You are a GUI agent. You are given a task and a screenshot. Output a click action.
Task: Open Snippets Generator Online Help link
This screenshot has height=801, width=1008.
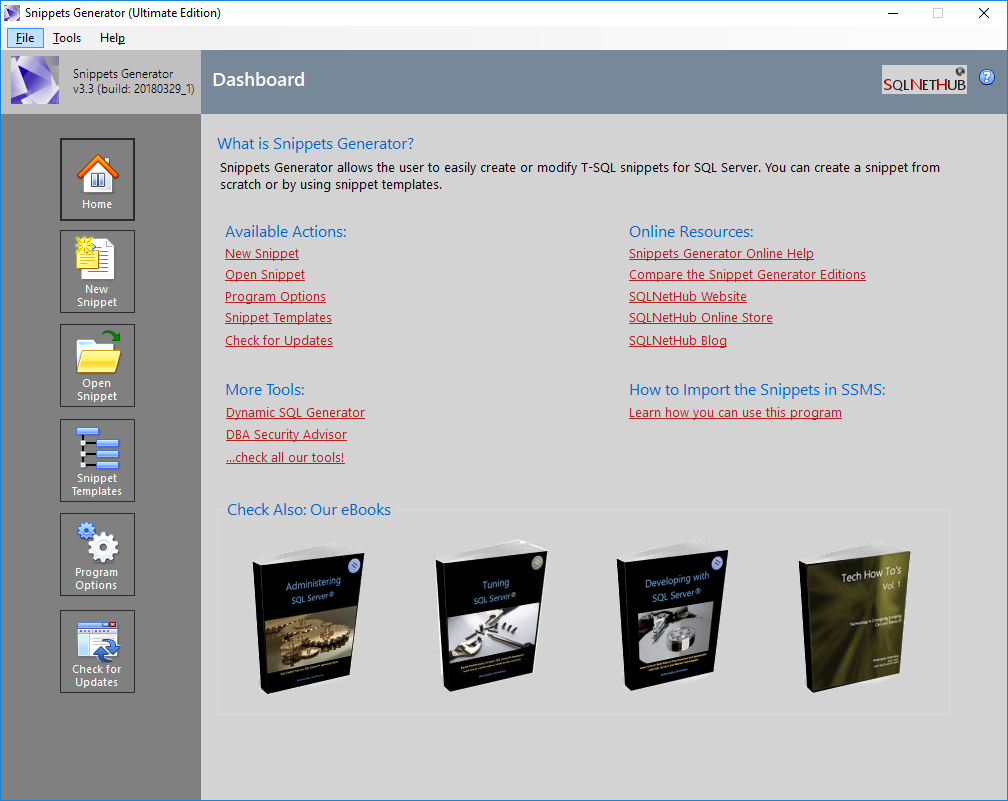pyautogui.click(x=721, y=253)
